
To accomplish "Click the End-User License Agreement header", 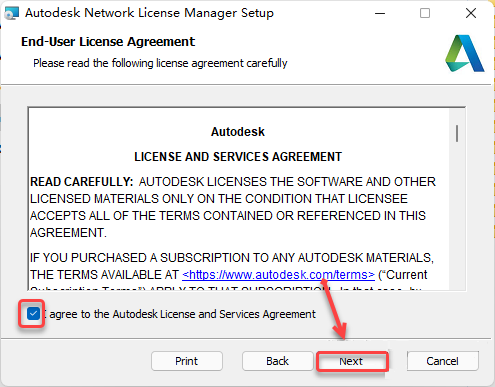I will pyautogui.click(x=108, y=42).
